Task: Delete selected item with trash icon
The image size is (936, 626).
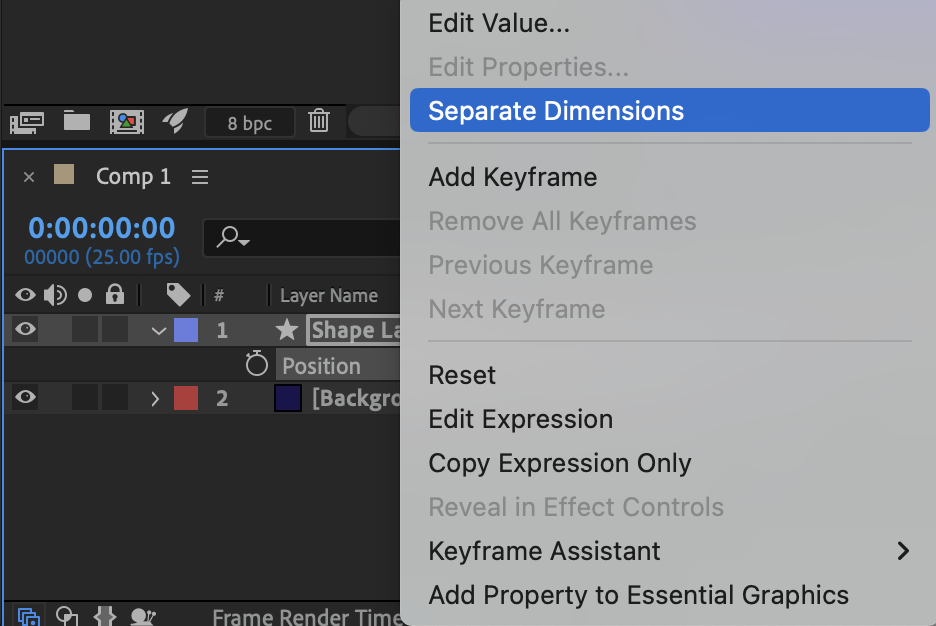Action: click(319, 122)
